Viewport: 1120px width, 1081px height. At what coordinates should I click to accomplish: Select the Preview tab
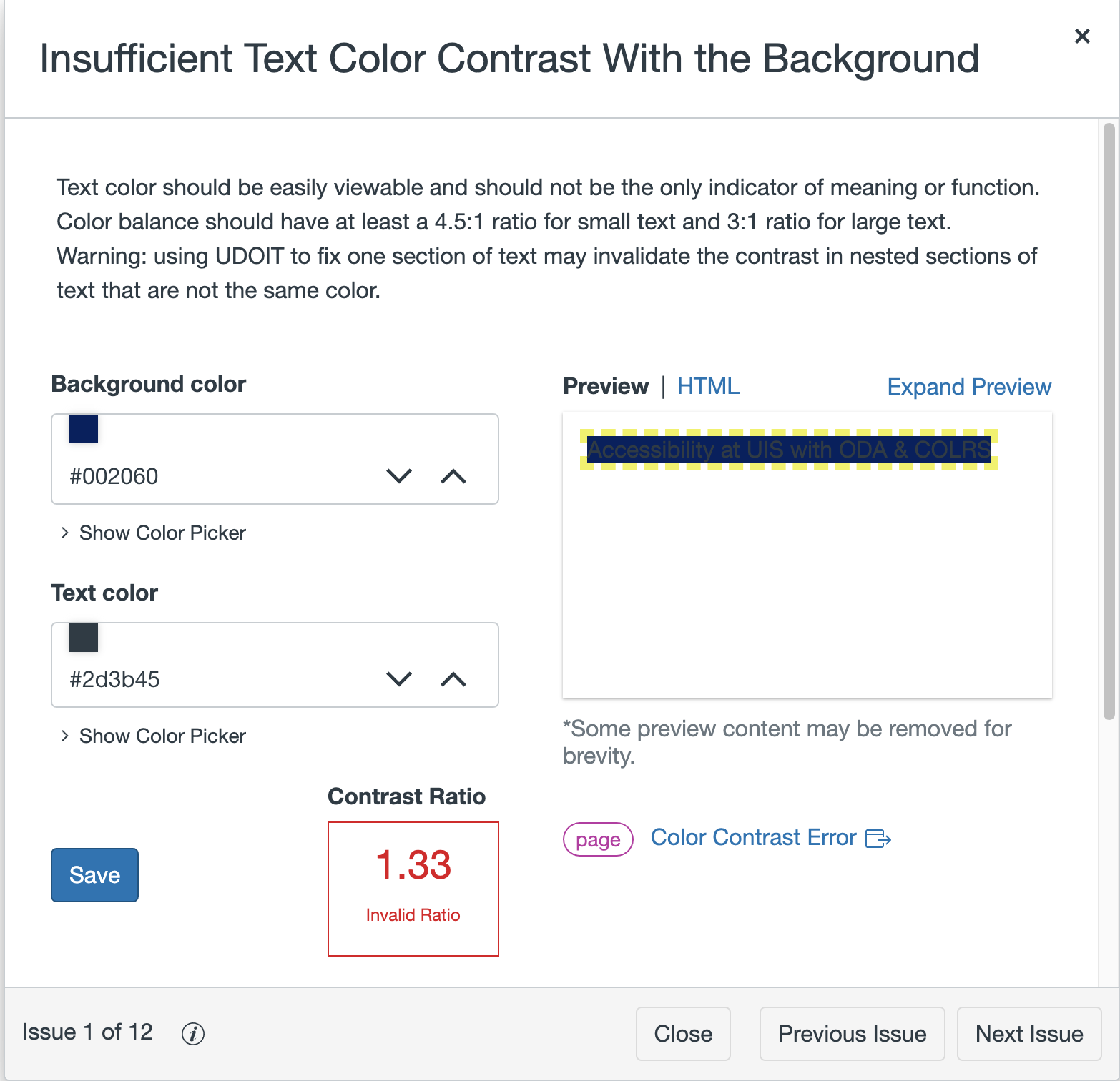605,385
